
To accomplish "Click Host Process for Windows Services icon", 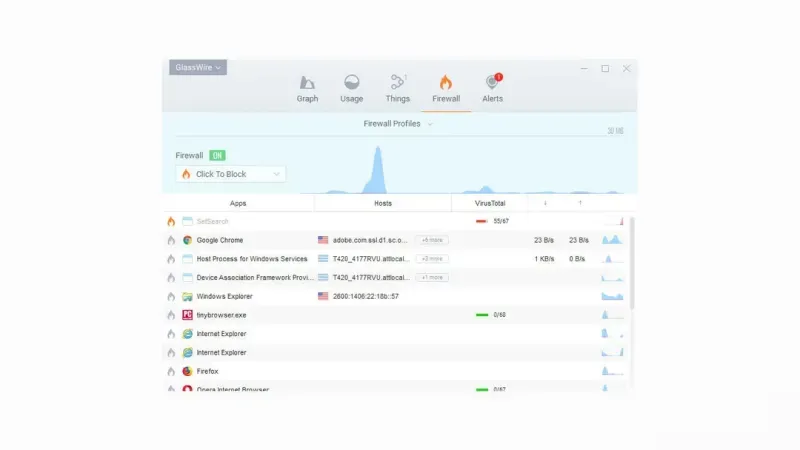I will tap(187, 259).
